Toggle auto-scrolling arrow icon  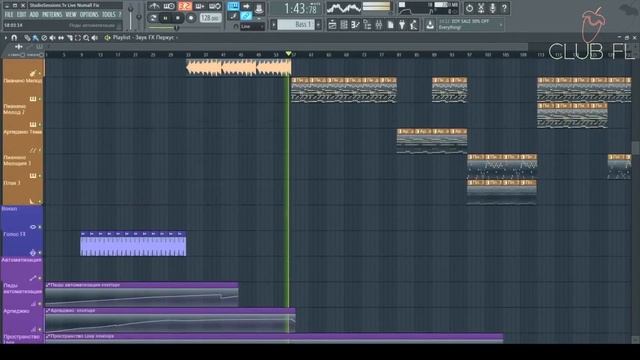pyautogui.click(x=246, y=6)
